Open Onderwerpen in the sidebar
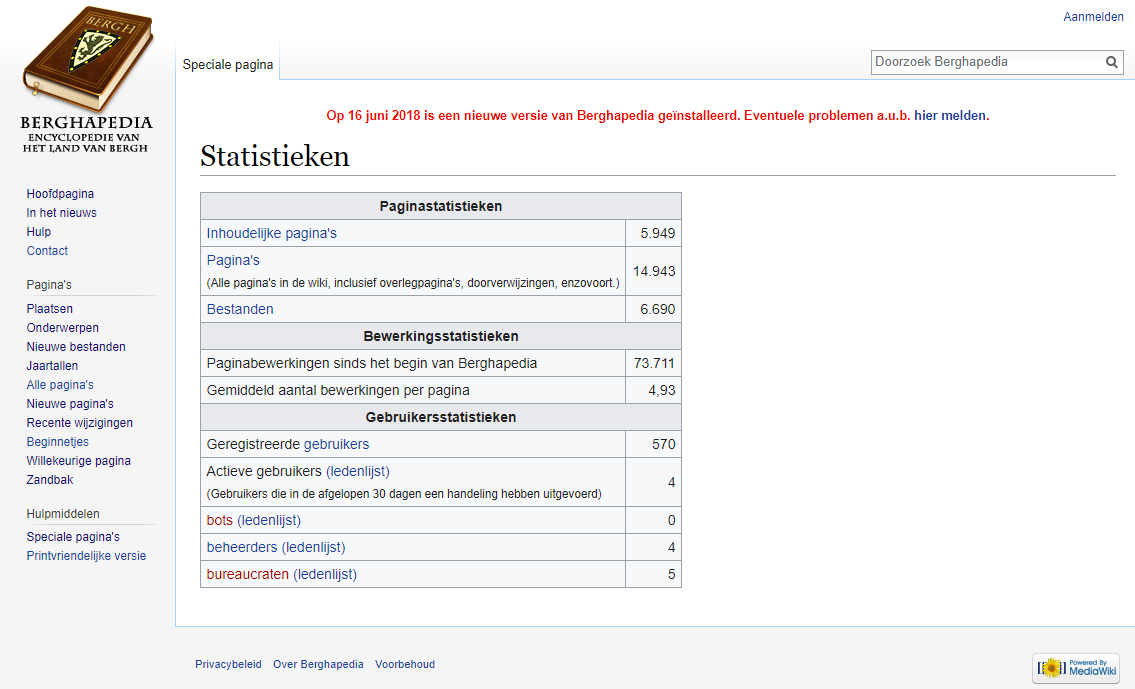The height and width of the screenshot is (689, 1135). click(x=62, y=328)
